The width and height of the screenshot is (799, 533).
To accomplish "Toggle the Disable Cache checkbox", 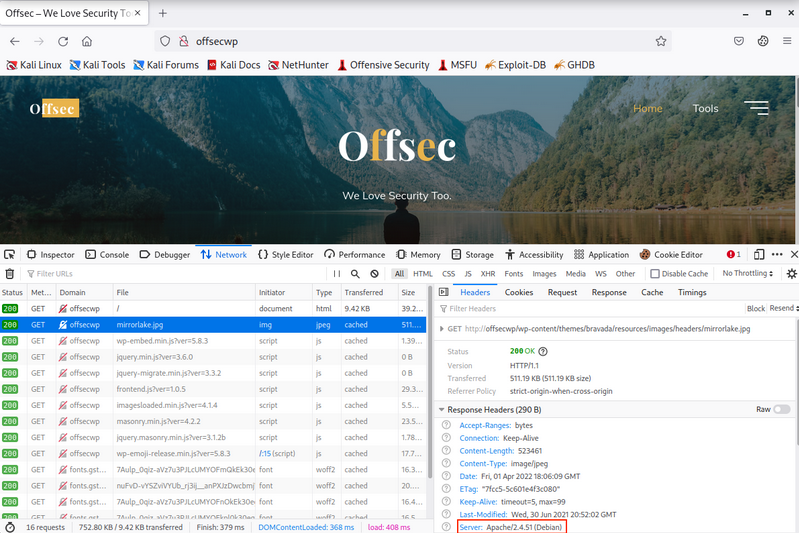I will [655, 273].
